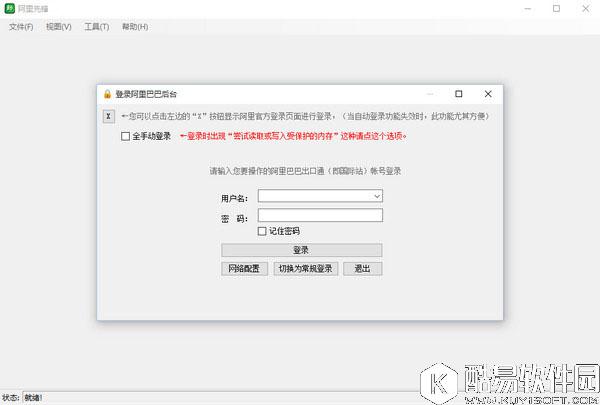Click the 请输入您要操作的阿里巴巴出口通 prompt text
600x405 pixels.
pos(305,171)
